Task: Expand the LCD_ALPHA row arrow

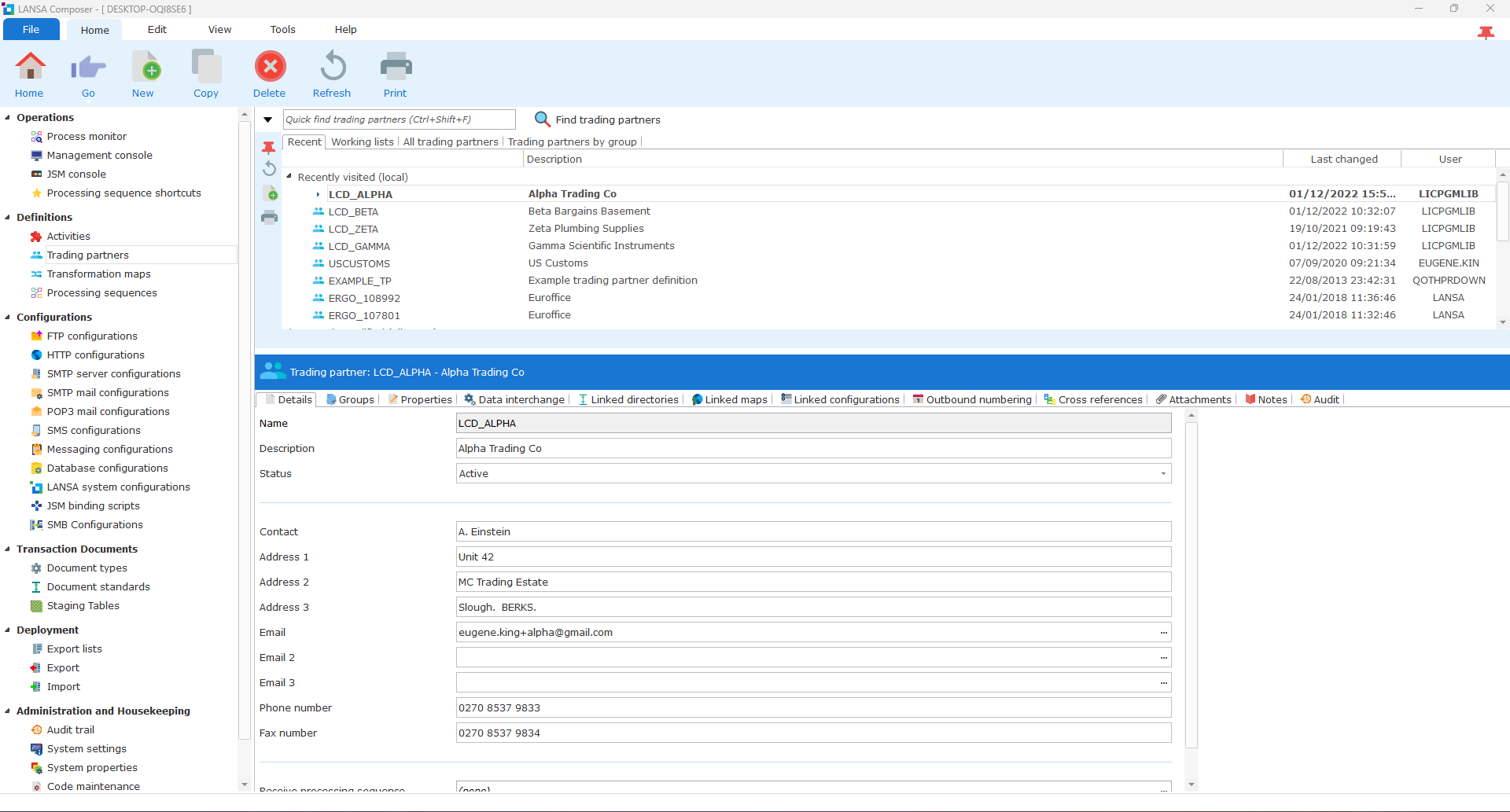Action: tap(318, 194)
